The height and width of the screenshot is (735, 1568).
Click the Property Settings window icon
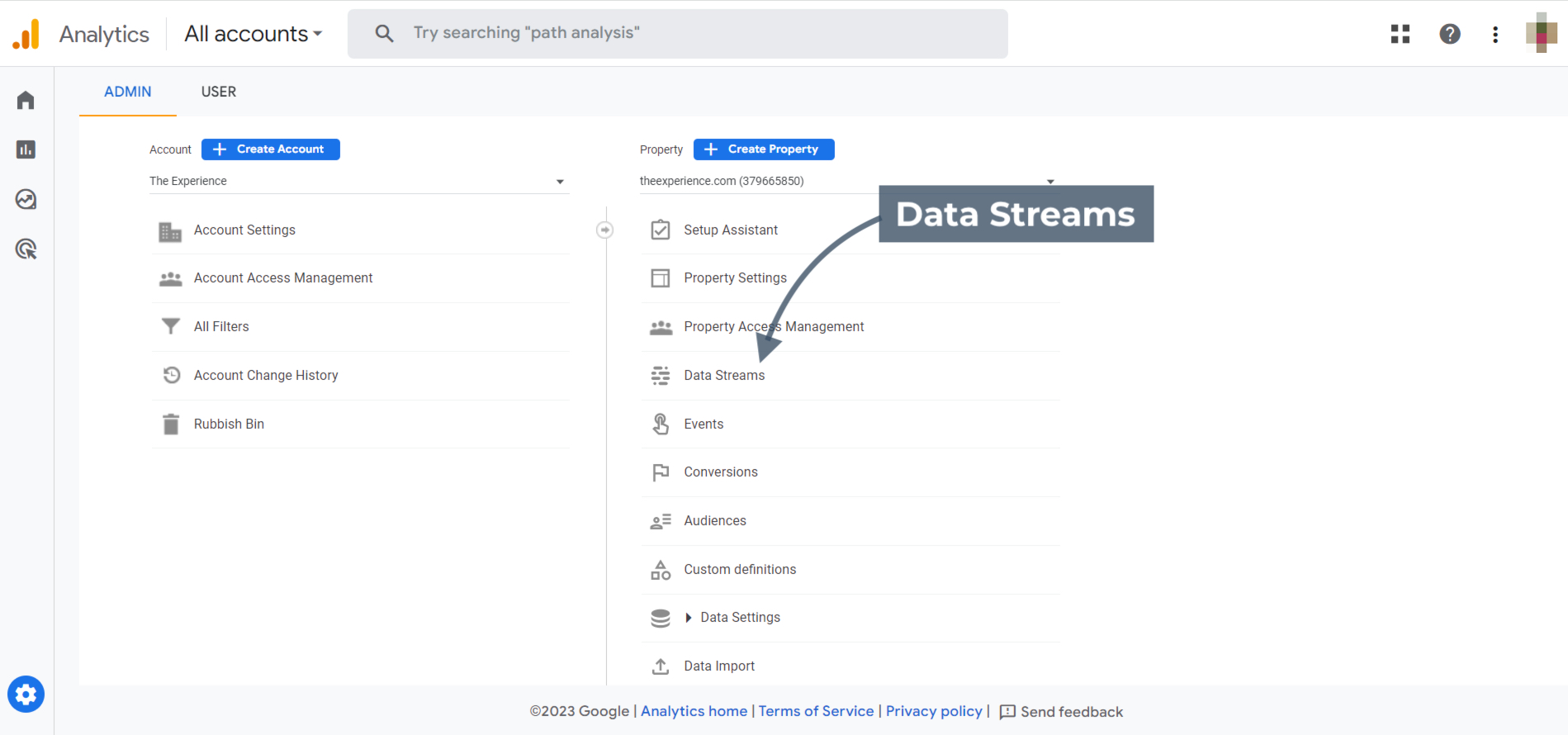point(661,278)
